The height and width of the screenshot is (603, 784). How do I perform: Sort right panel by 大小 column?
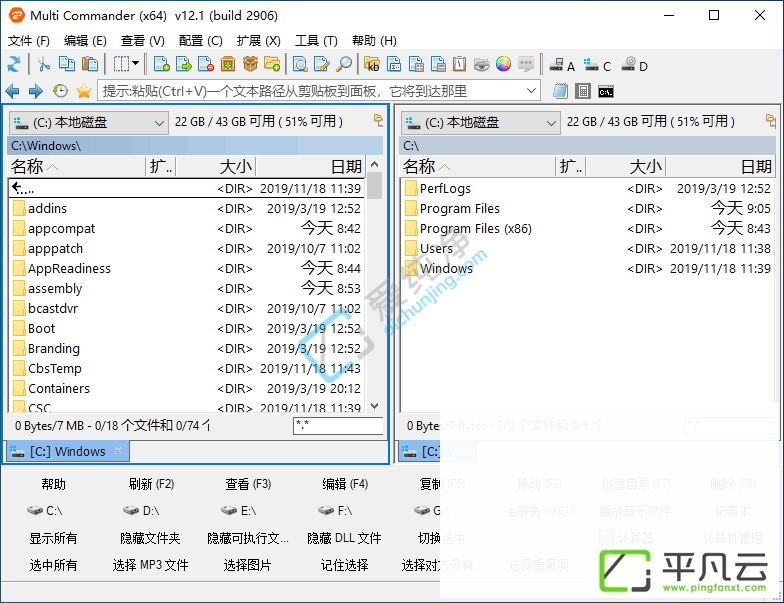click(626, 166)
